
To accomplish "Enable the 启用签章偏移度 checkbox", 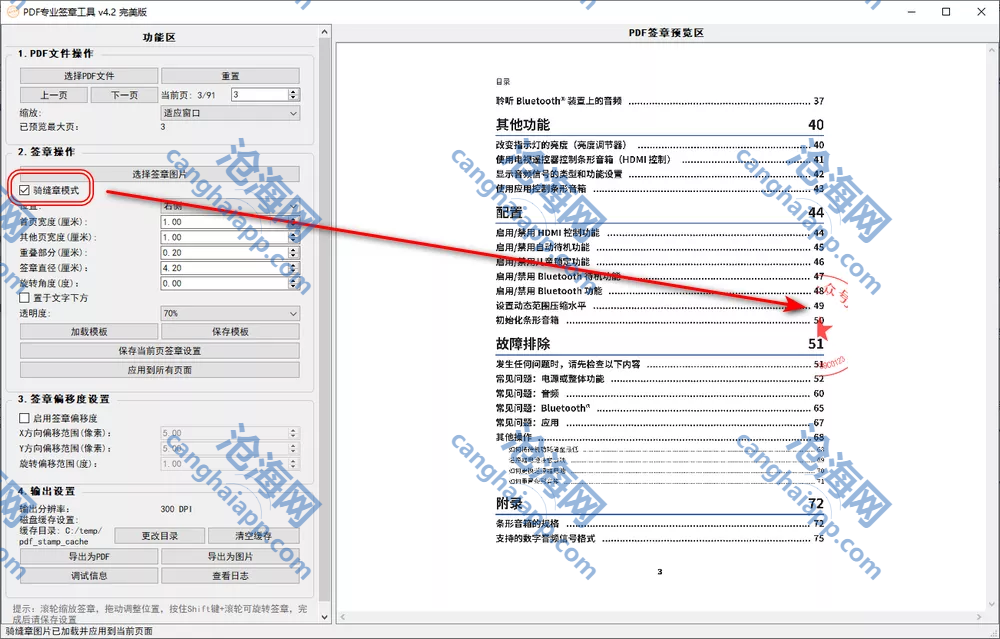I will 25,418.
